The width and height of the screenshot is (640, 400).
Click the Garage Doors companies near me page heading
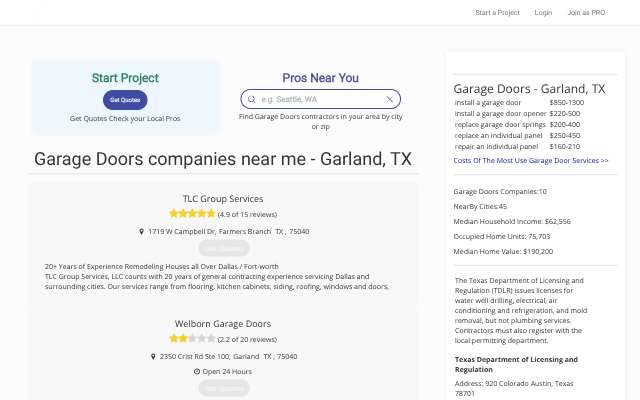tap(223, 159)
